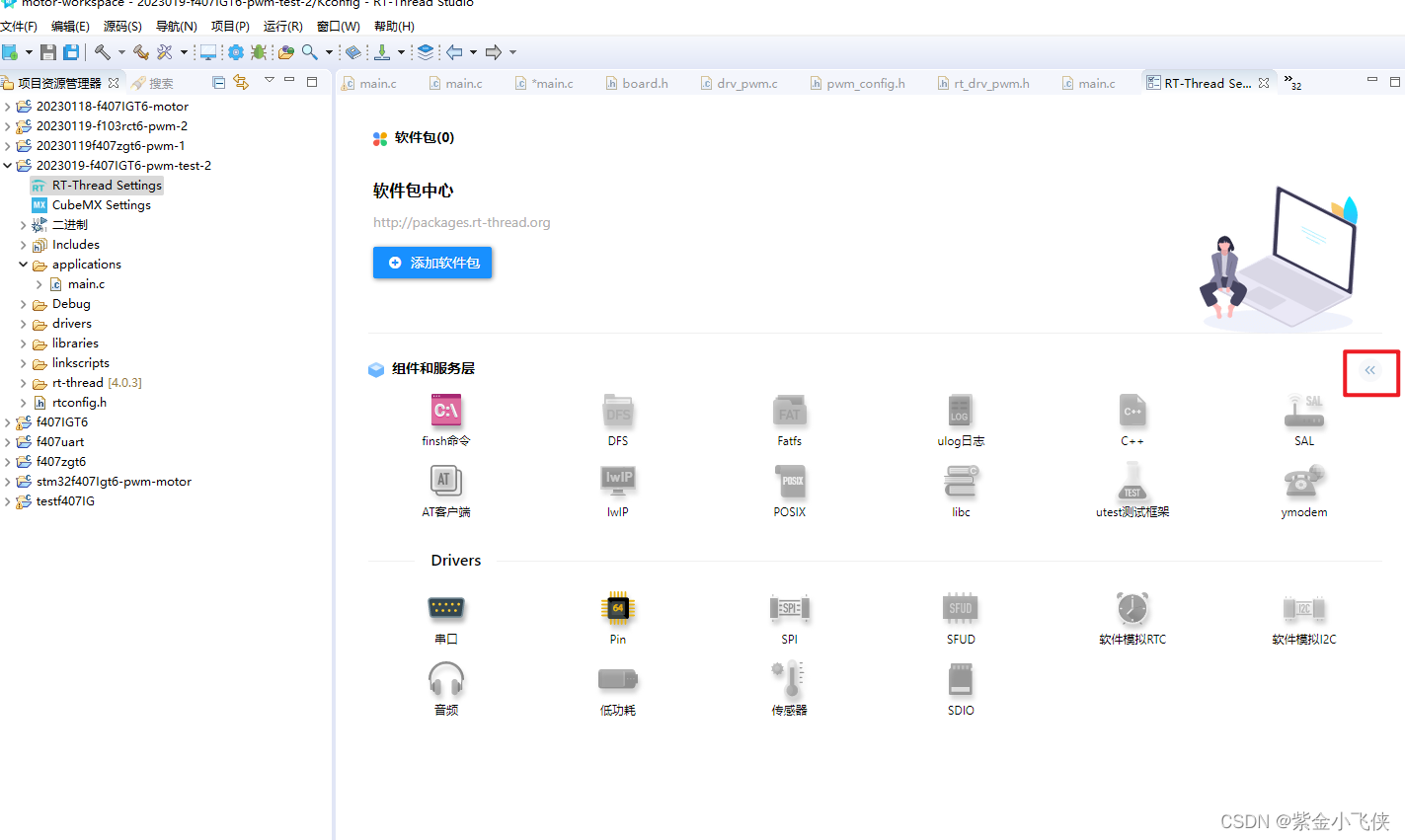Click the build hammer icon
This screenshot has height=840, width=1405.
pyautogui.click(x=103, y=52)
